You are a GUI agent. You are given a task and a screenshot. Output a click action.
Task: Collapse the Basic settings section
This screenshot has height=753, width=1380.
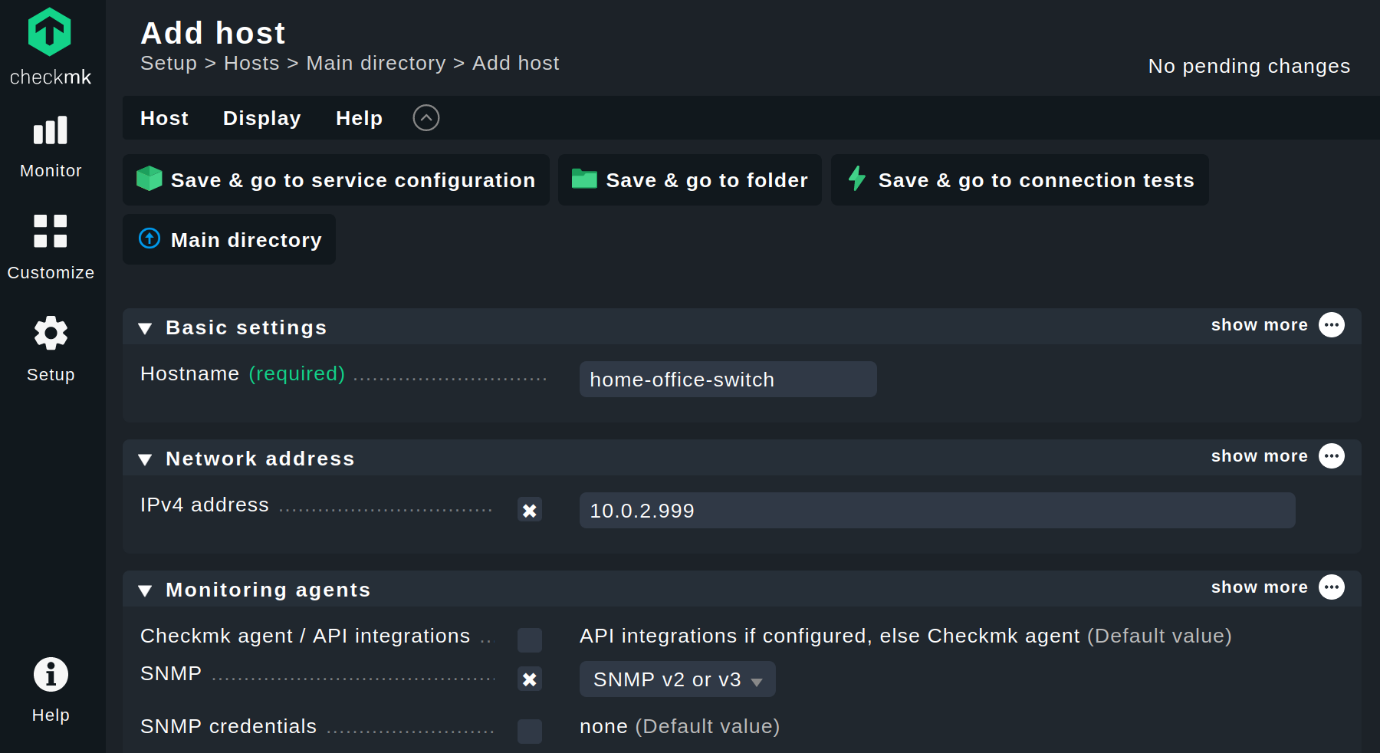click(x=144, y=327)
